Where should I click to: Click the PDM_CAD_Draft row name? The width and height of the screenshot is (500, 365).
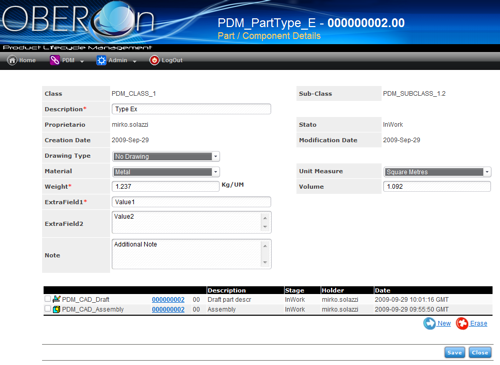86,300
